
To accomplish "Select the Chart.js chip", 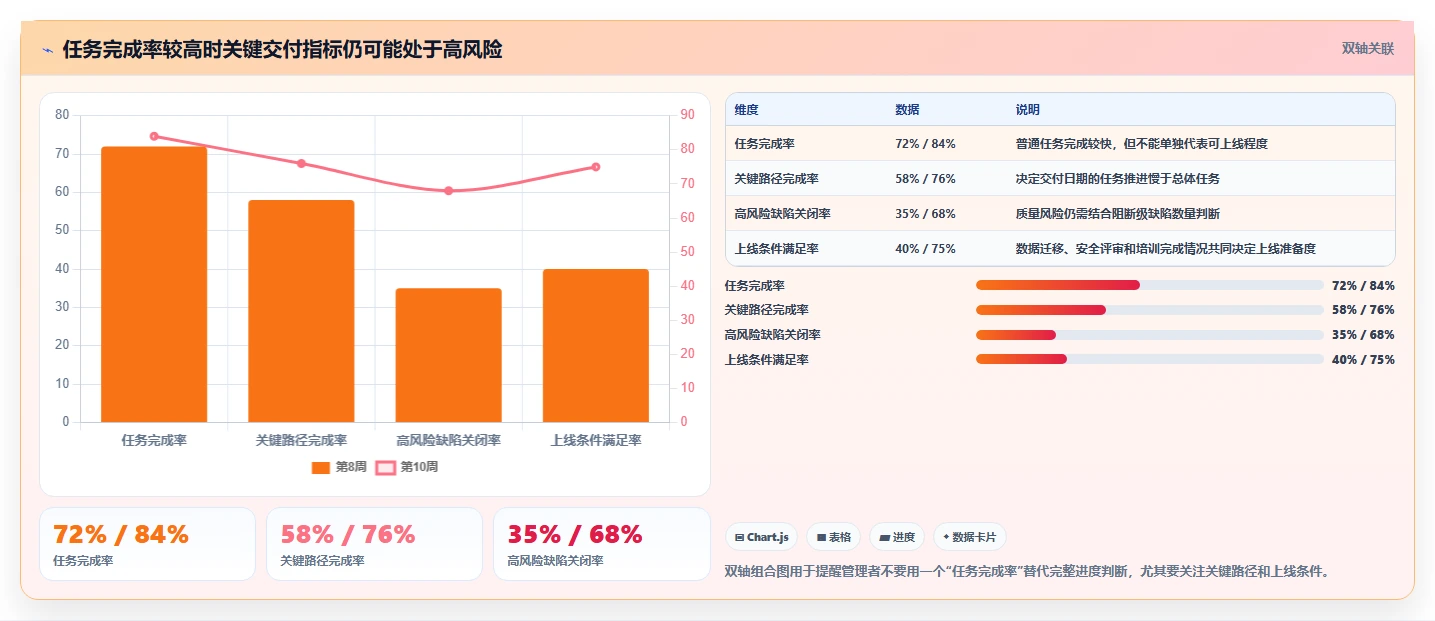I will pyautogui.click(x=762, y=537).
